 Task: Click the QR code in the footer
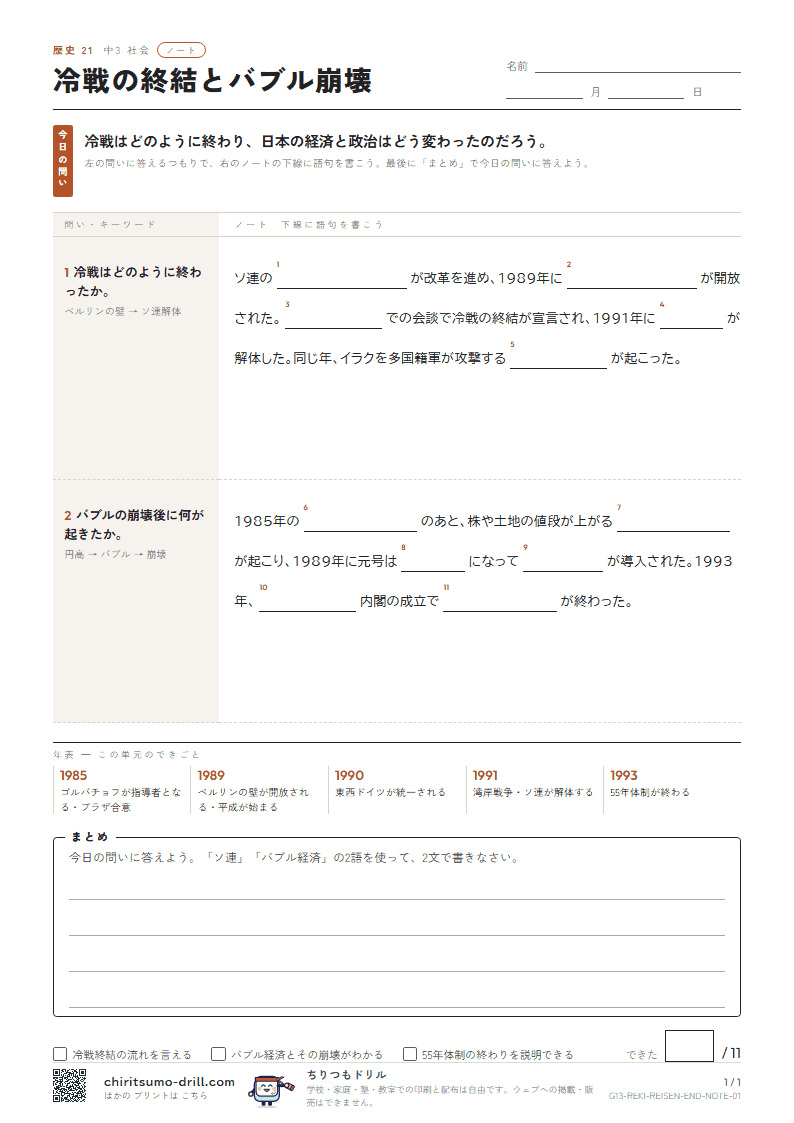(x=69, y=1085)
